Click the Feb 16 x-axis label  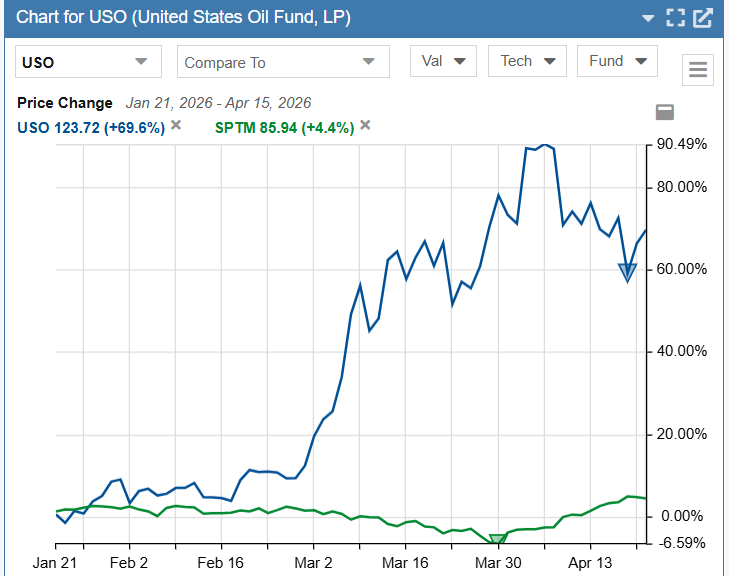(220, 563)
